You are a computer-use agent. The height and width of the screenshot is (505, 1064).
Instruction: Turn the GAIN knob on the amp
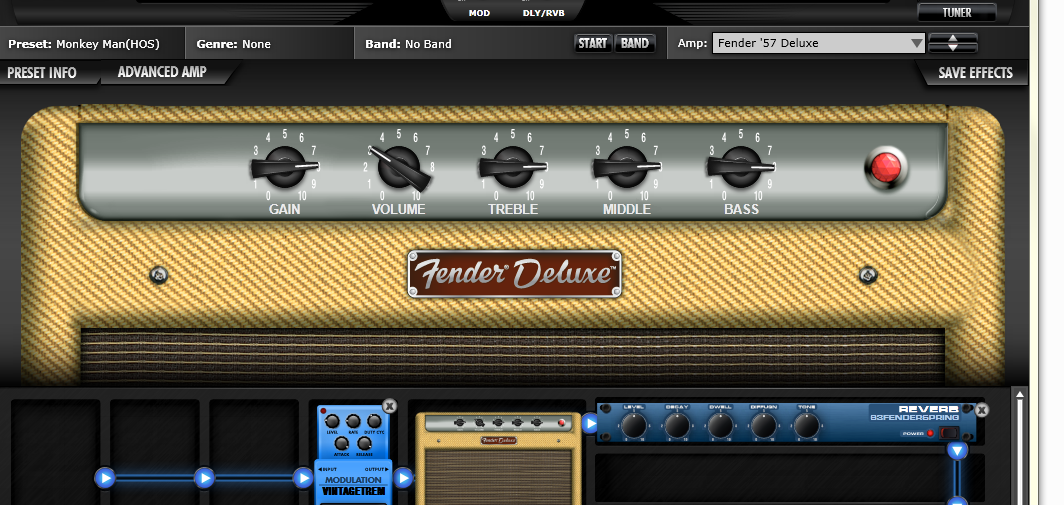(x=285, y=167)
